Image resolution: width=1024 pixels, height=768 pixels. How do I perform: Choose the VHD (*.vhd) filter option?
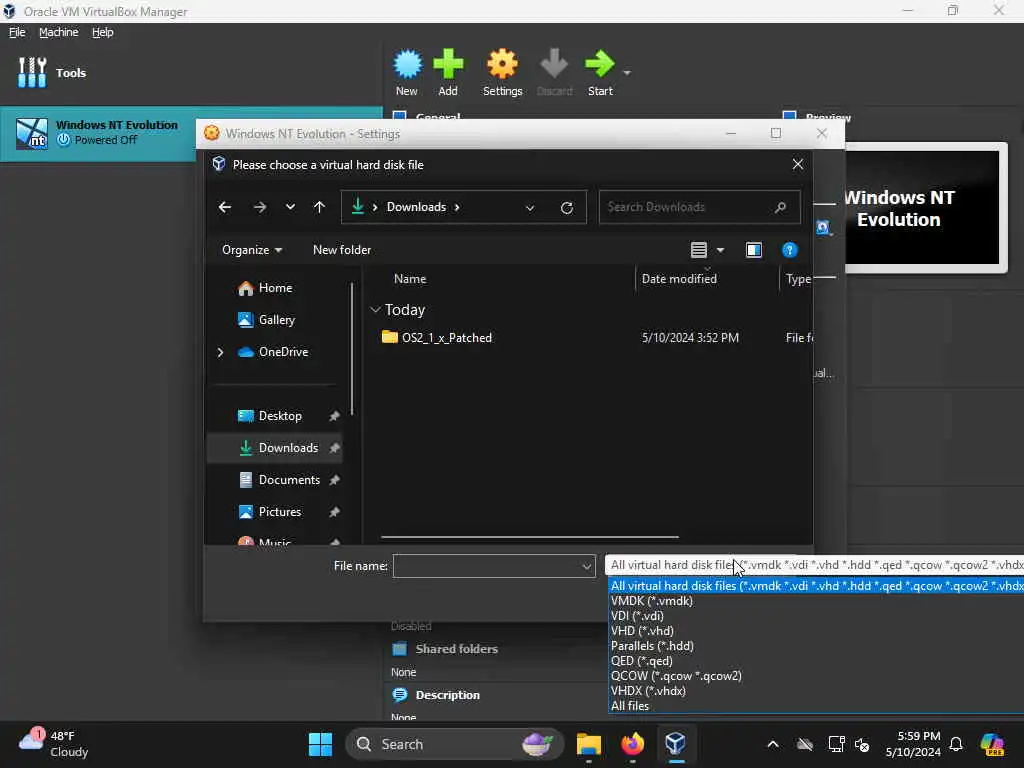pos(642,631)
